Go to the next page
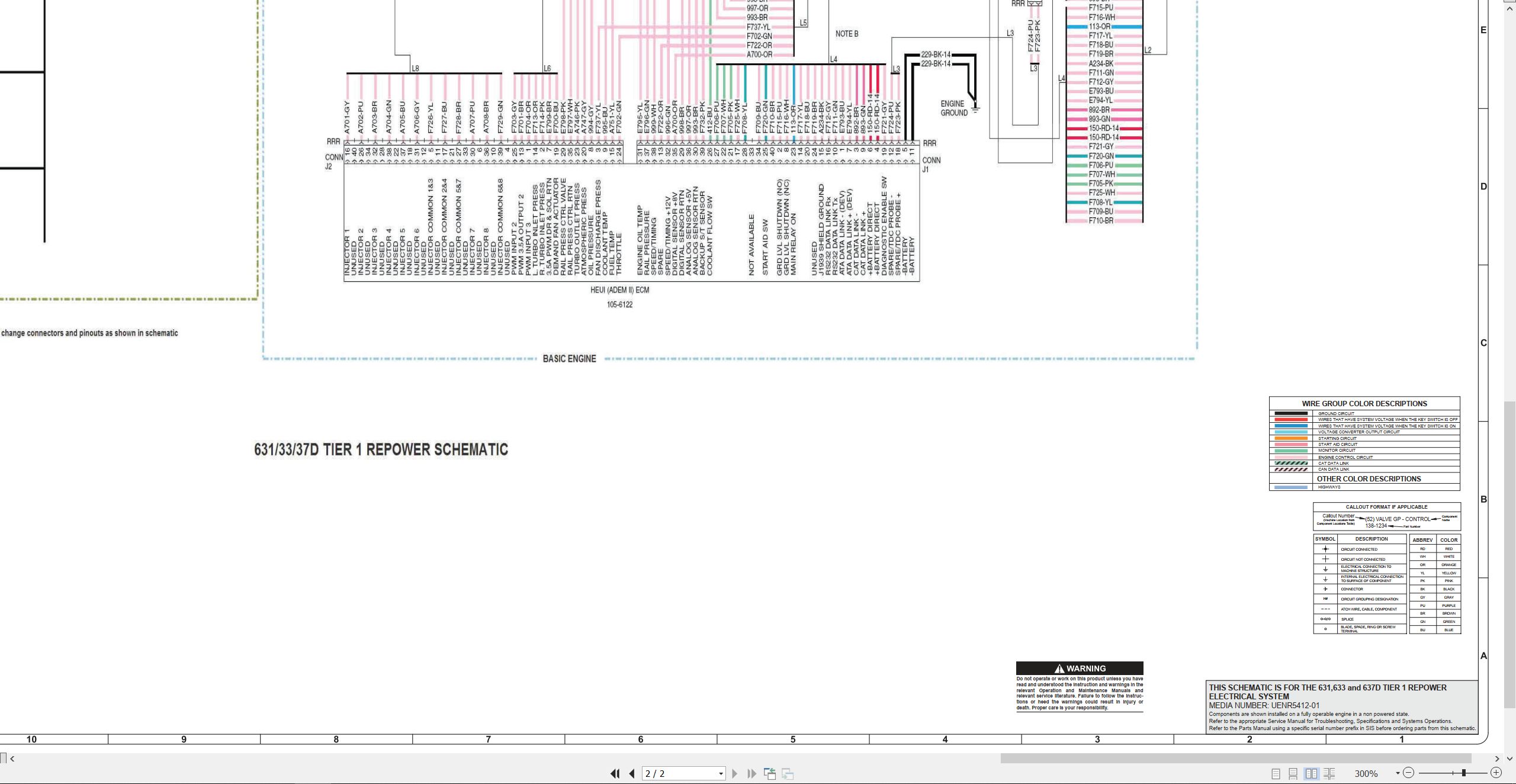 735,773
